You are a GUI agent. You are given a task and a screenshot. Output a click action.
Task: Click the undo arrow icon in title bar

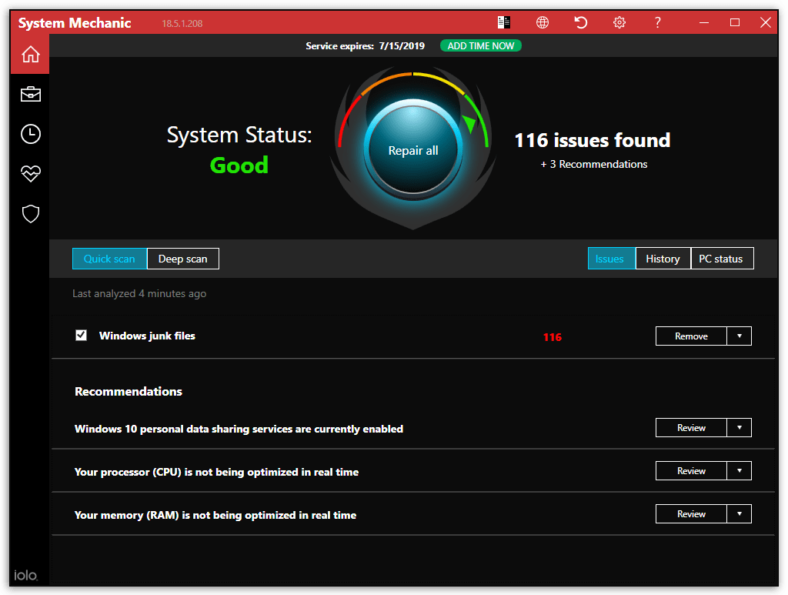580,23
